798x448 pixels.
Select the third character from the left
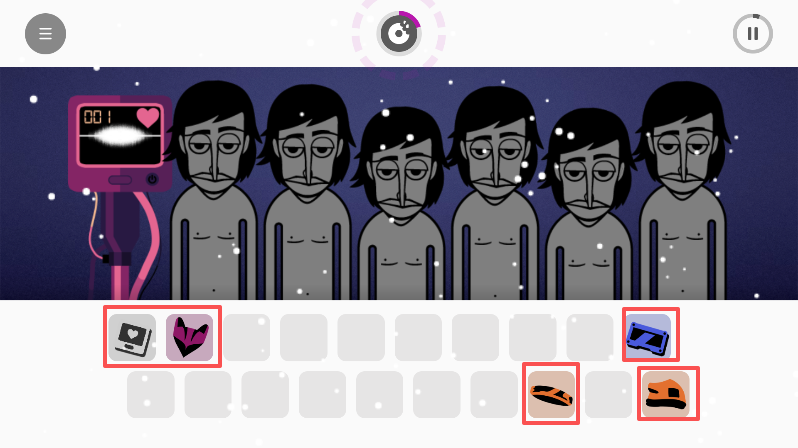point(401,203)
